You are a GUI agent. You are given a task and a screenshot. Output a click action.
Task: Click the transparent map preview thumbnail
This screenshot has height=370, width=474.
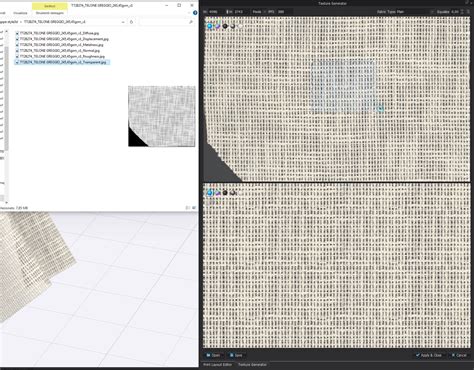(162, 116)
